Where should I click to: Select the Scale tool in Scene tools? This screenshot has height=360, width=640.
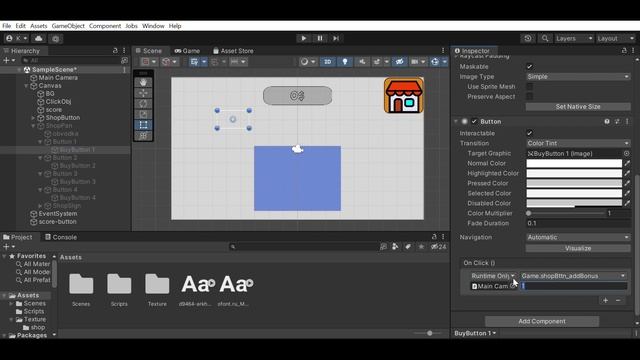pyautogui.click(x=143, y=114)
